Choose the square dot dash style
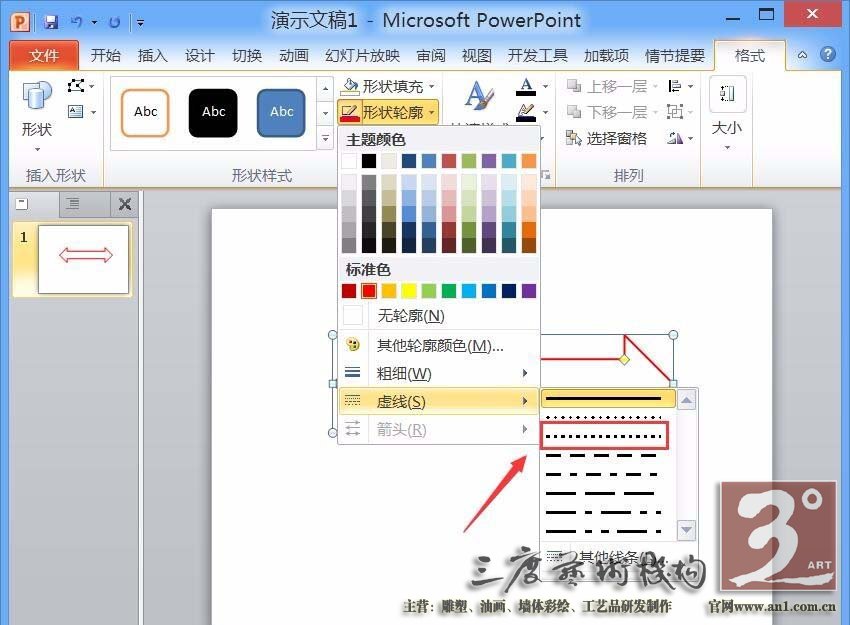The height and width of the screenshot is (625, 850). pyautogui.click(x=604, y=436)
